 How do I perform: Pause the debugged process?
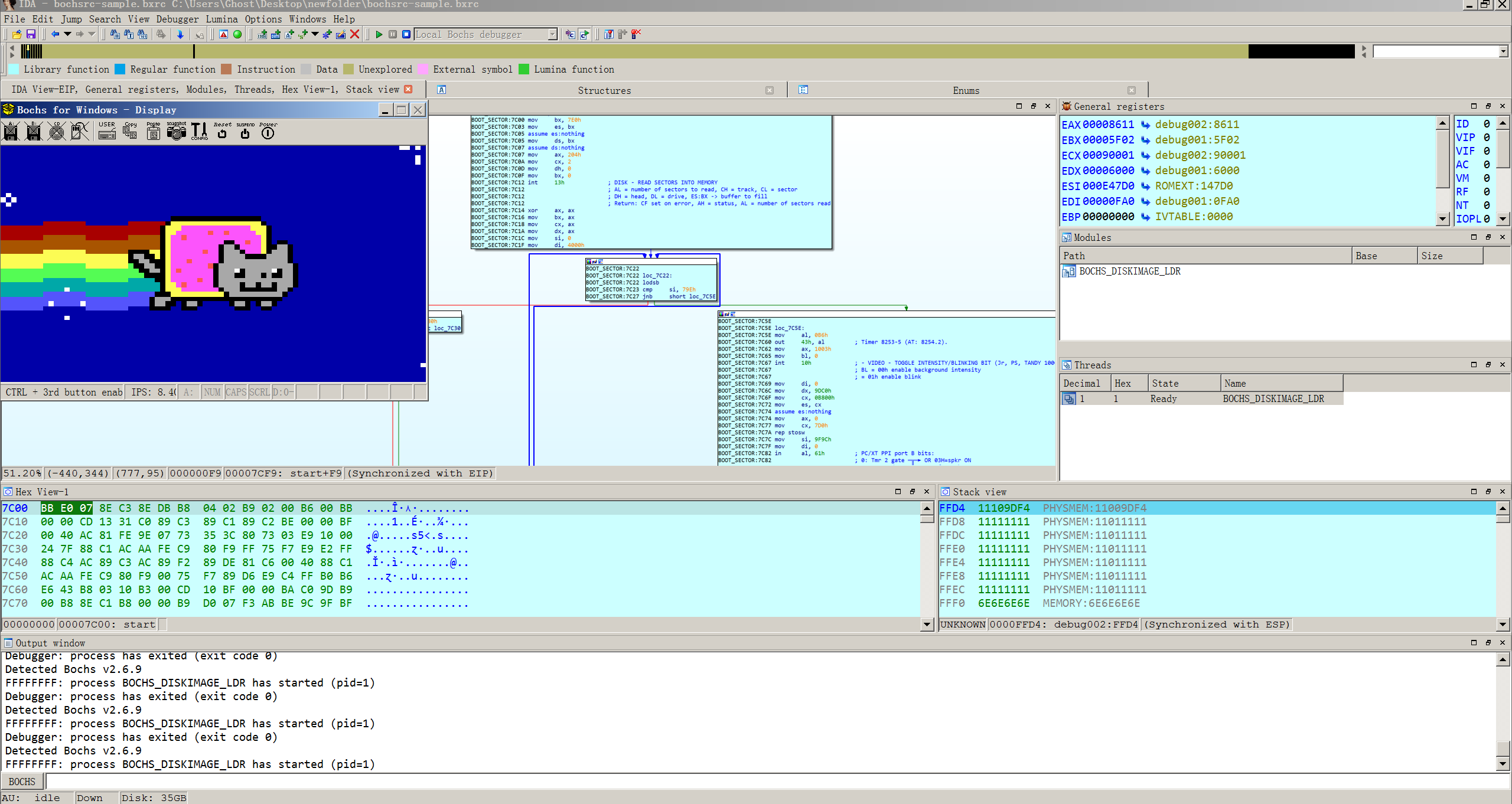click(x=393, y=34)
